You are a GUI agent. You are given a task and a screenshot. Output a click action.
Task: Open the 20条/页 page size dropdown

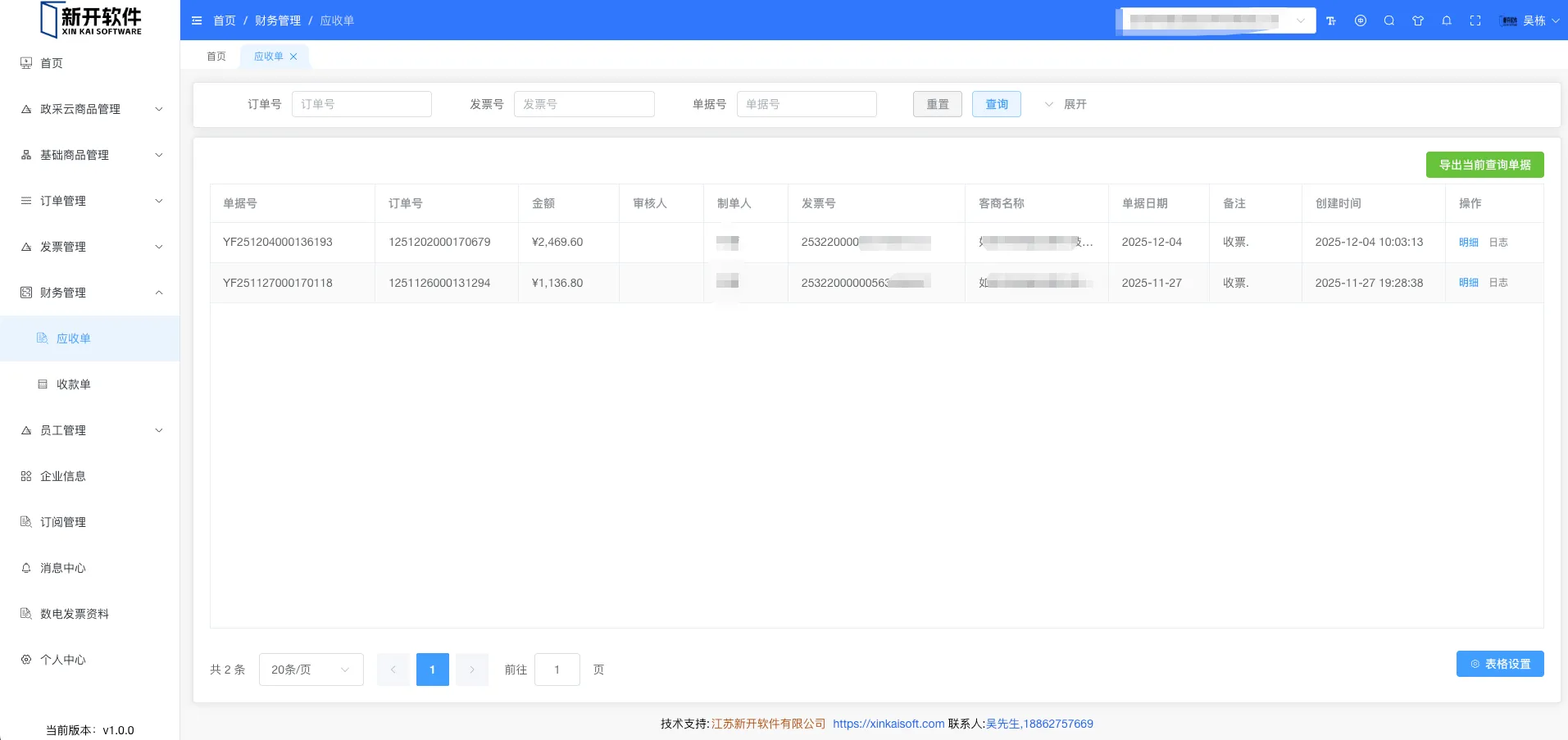tap(311, 670)
